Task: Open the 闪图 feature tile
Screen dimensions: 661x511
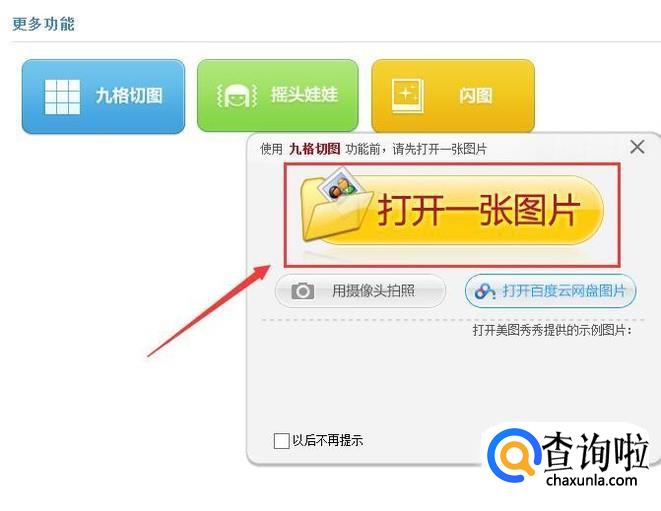Action: pyautogui.click(x=453, y=96)
